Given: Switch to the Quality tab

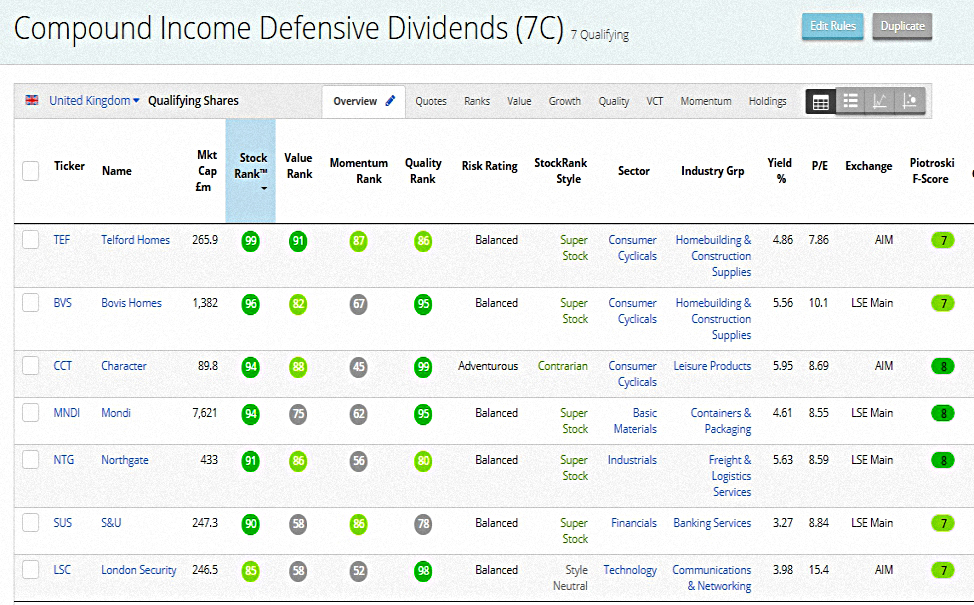Looking at the screenshot, I should coord(614,101).
